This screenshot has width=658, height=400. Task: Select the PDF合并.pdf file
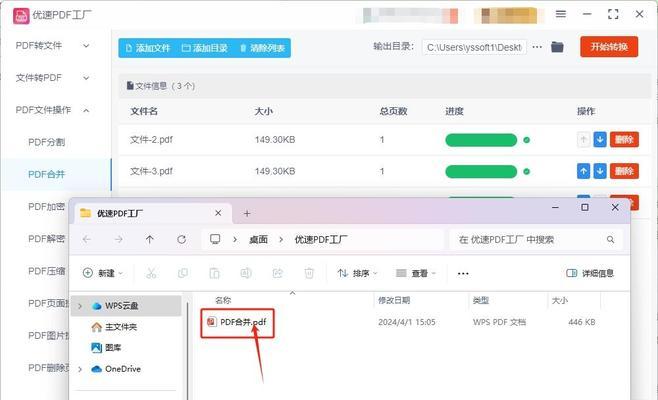[237, 322]
